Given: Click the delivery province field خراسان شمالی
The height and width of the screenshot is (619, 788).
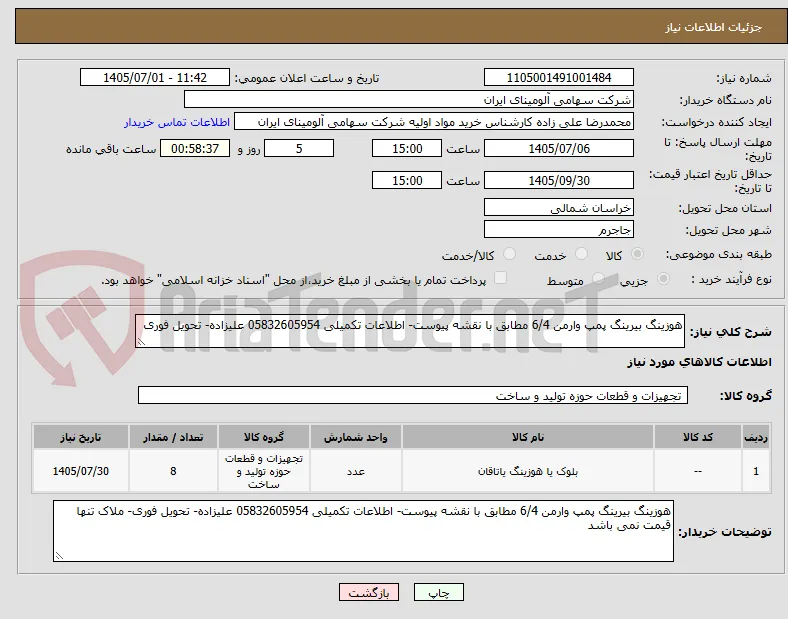Looking at the screenshot, I should click(x=559, y=207).
